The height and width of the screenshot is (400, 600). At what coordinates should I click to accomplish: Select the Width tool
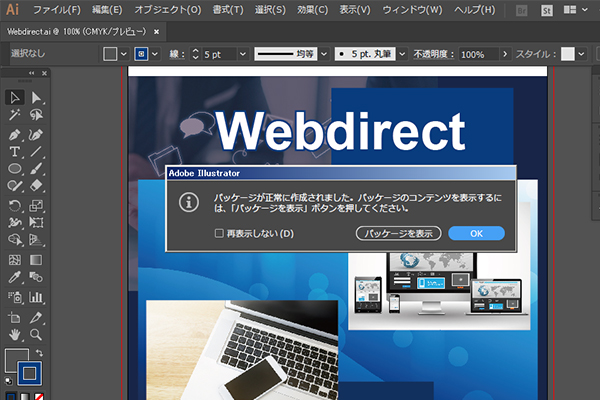pos(15,222)
